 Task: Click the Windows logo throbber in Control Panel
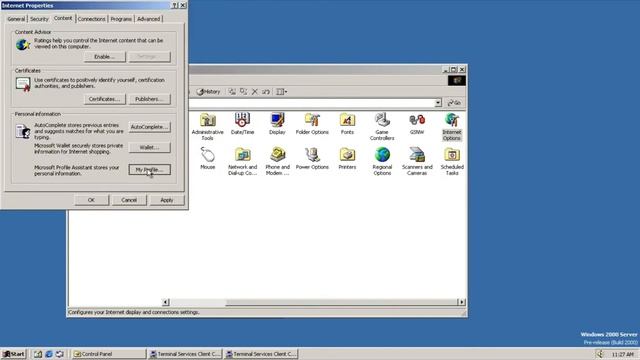[457, 80]
